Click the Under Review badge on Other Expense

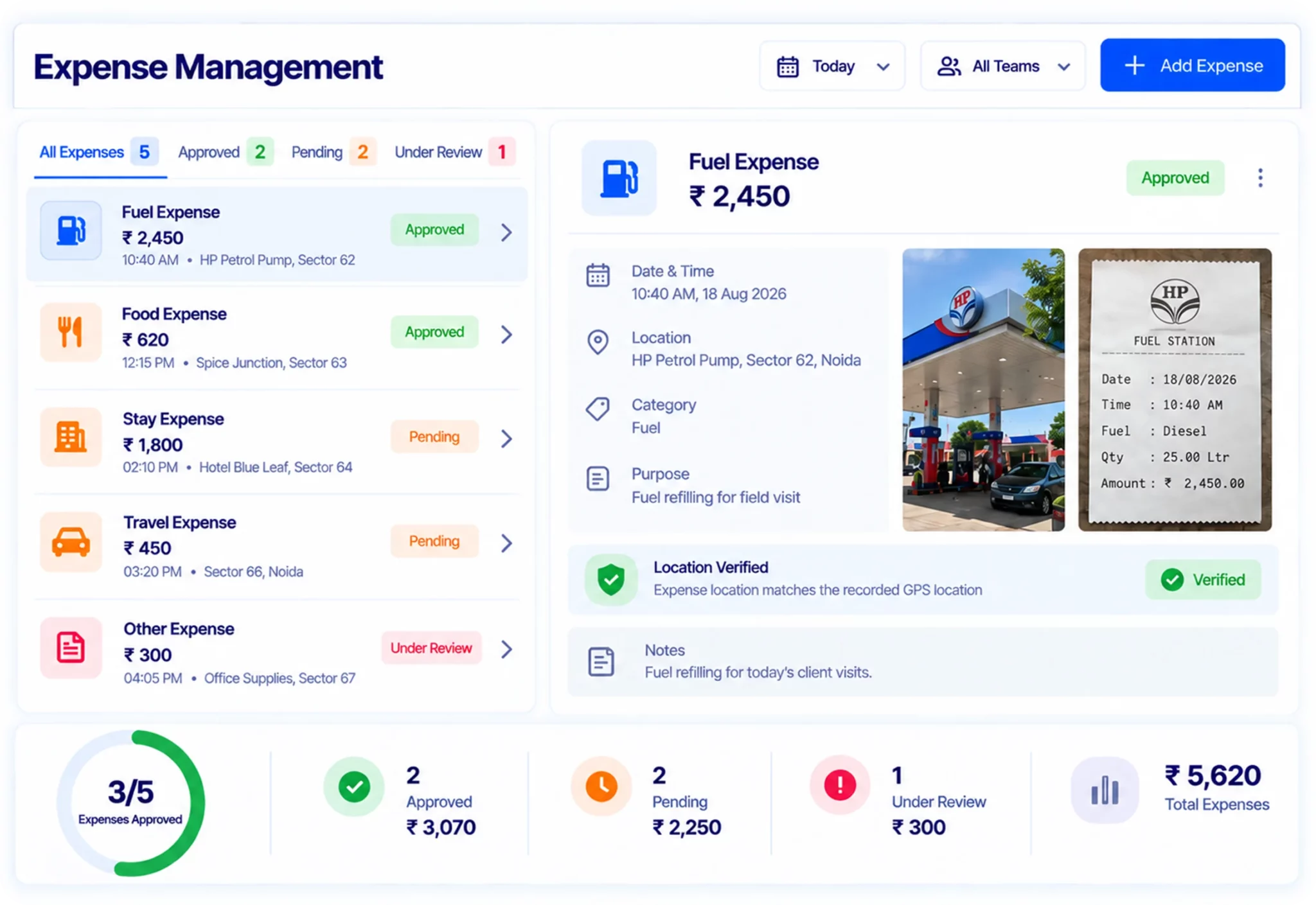point(431,648)
